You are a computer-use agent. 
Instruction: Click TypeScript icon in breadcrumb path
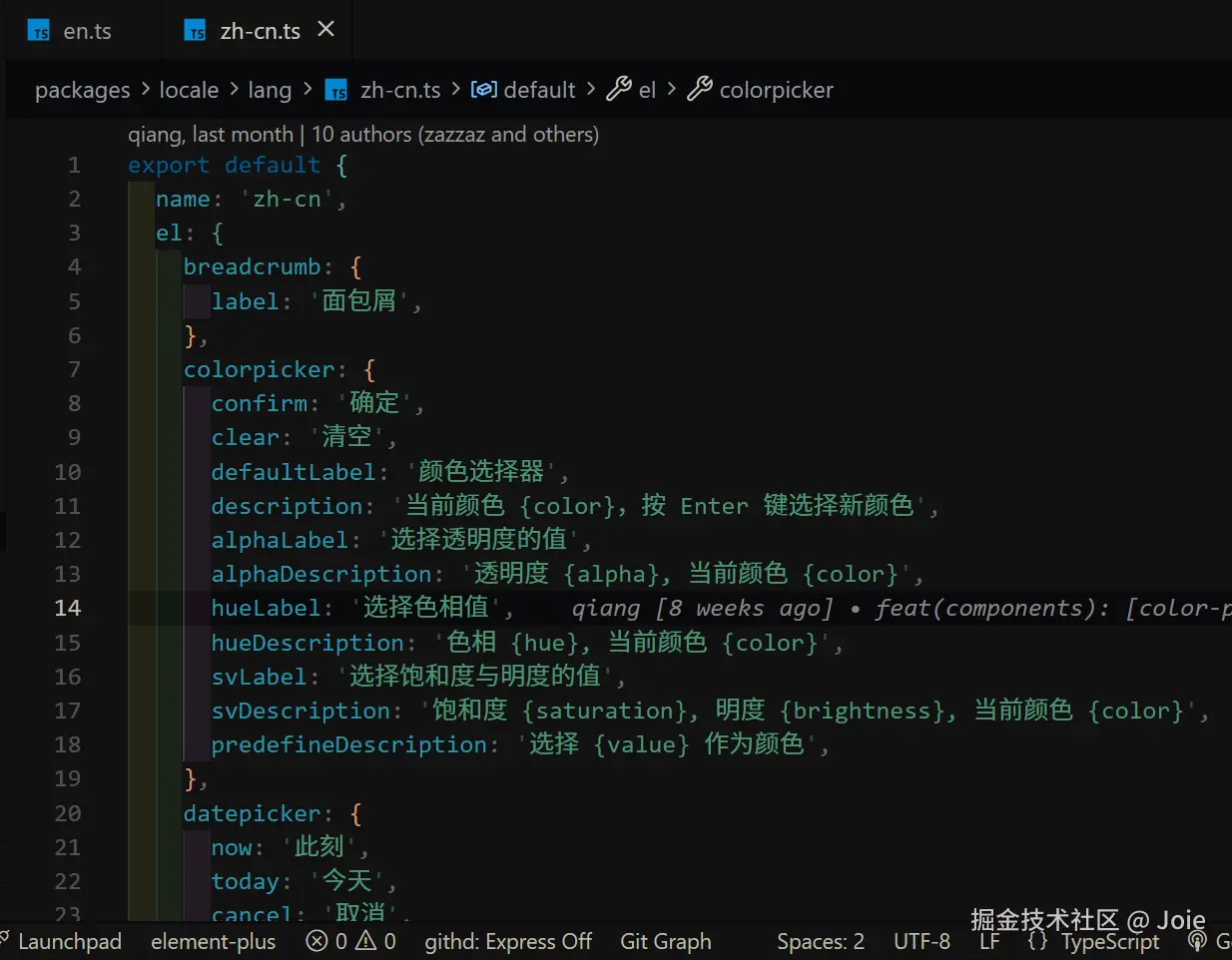pos(337,90)
